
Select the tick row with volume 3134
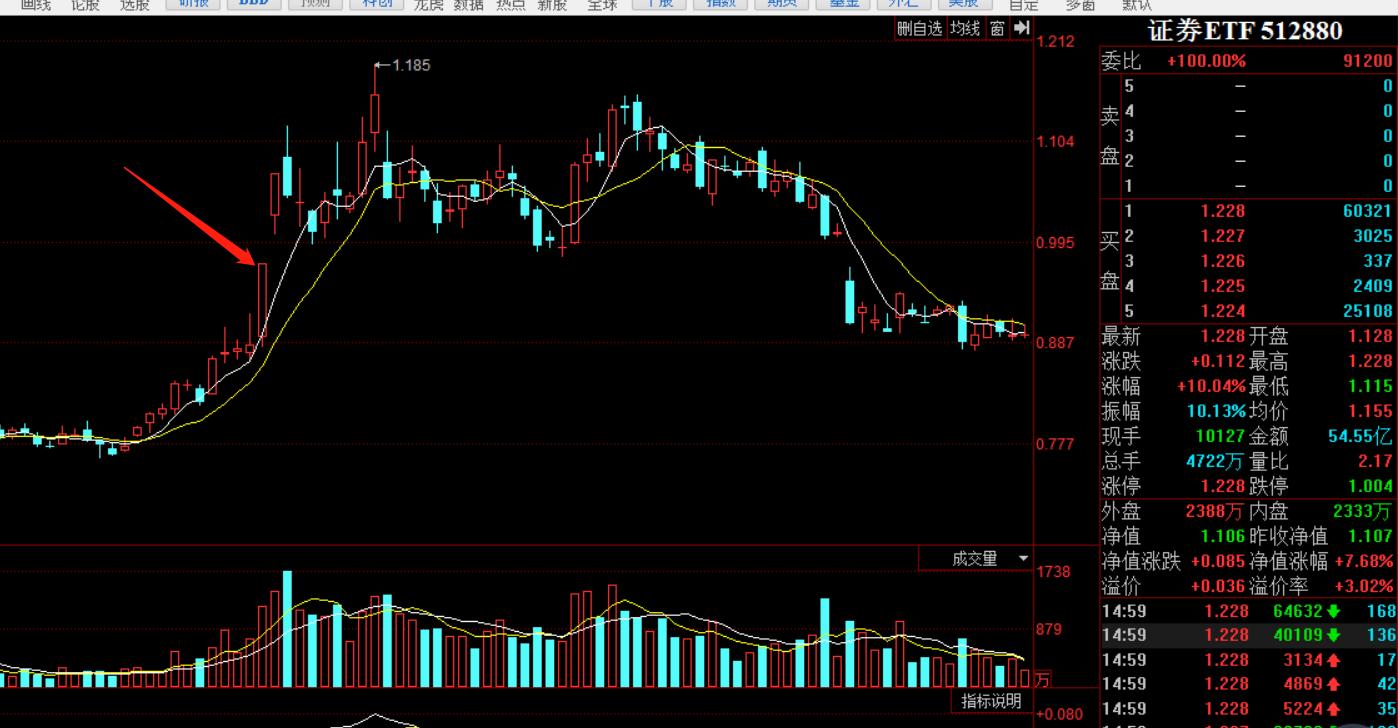point(1249,659)
